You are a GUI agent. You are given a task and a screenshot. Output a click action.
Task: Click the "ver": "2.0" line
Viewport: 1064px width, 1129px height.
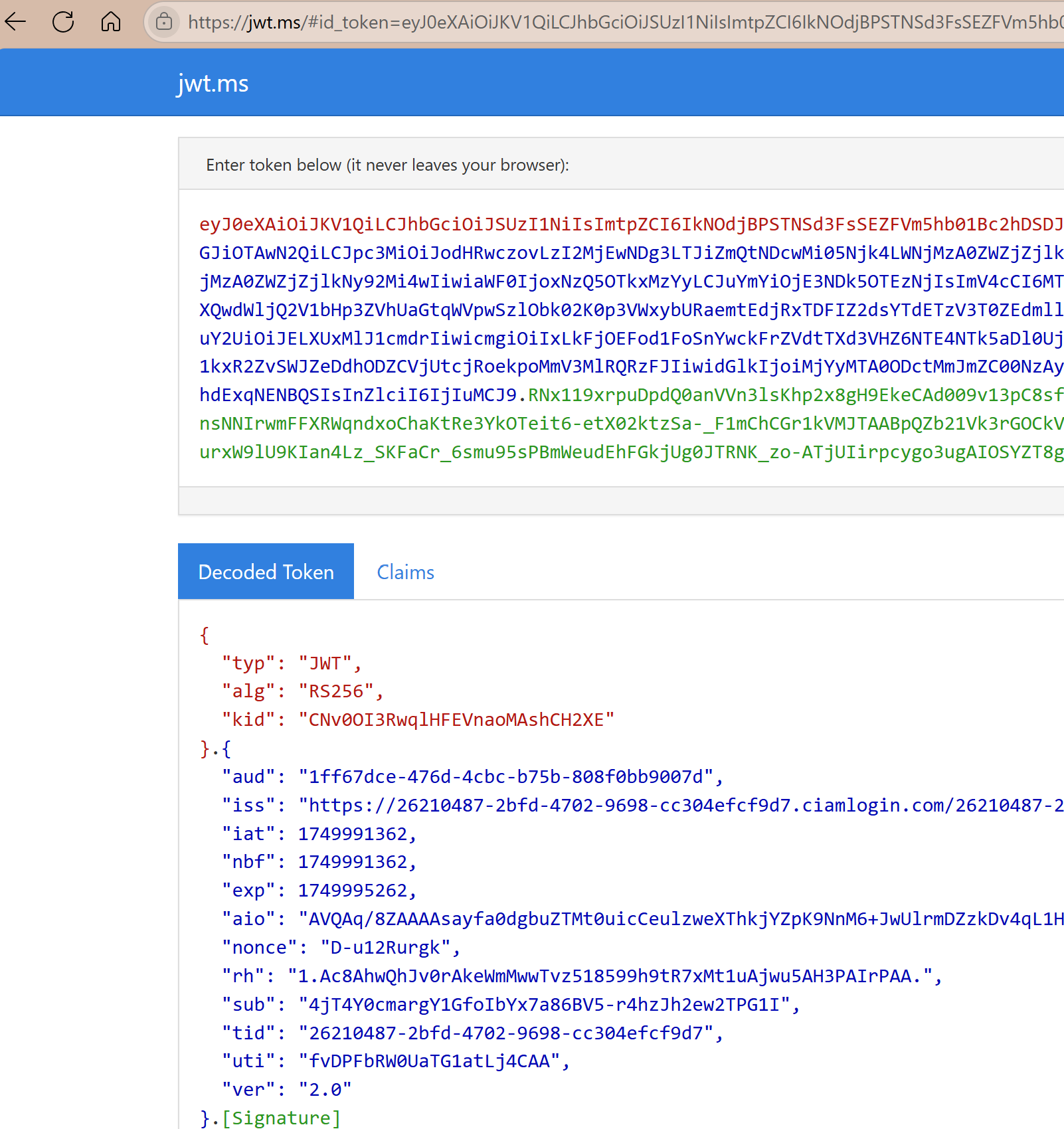coord(286,1090)
